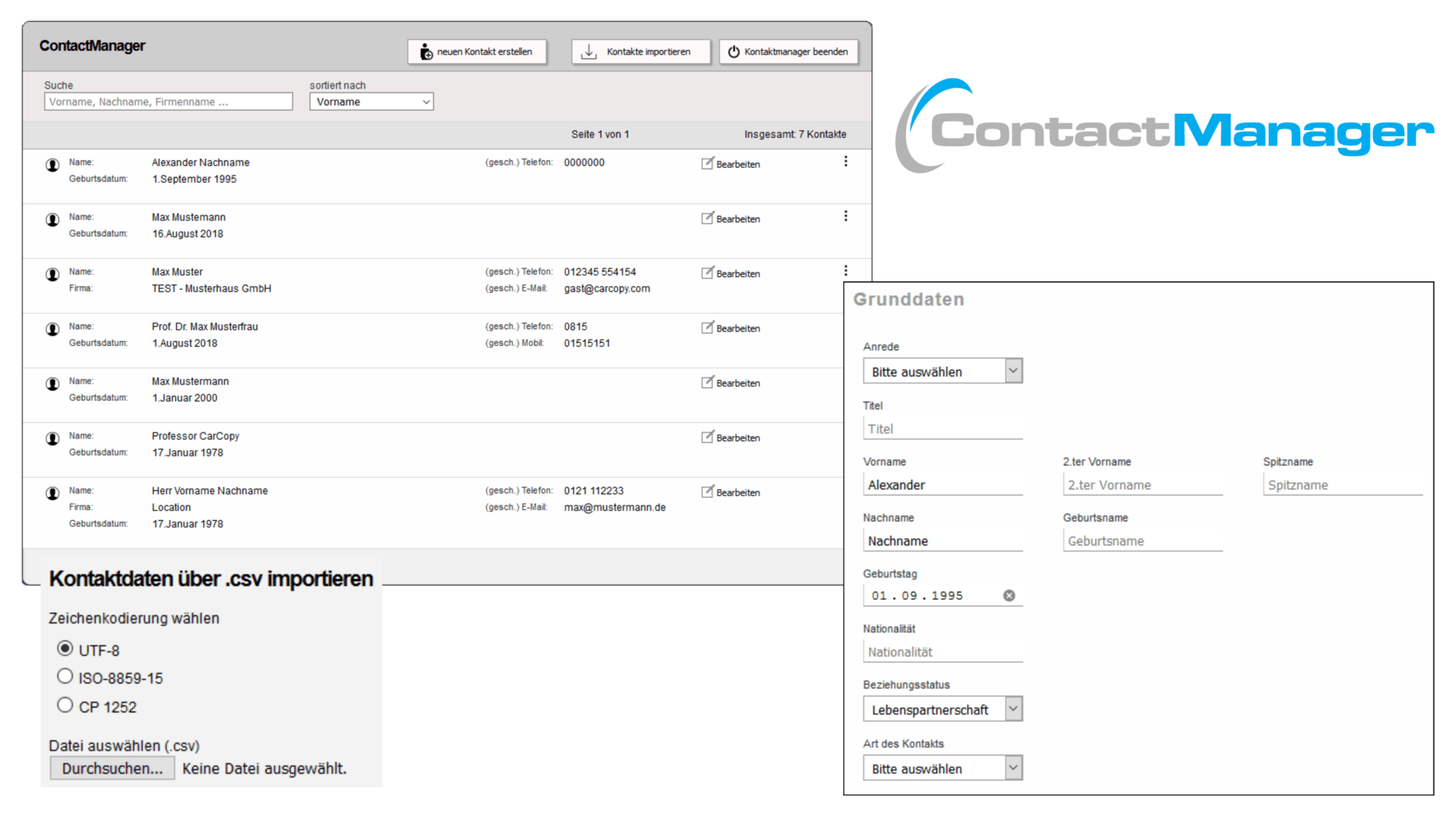
Task: Click 'Insgesamt: 7 Kontakte' text
Action: [795, 134]
